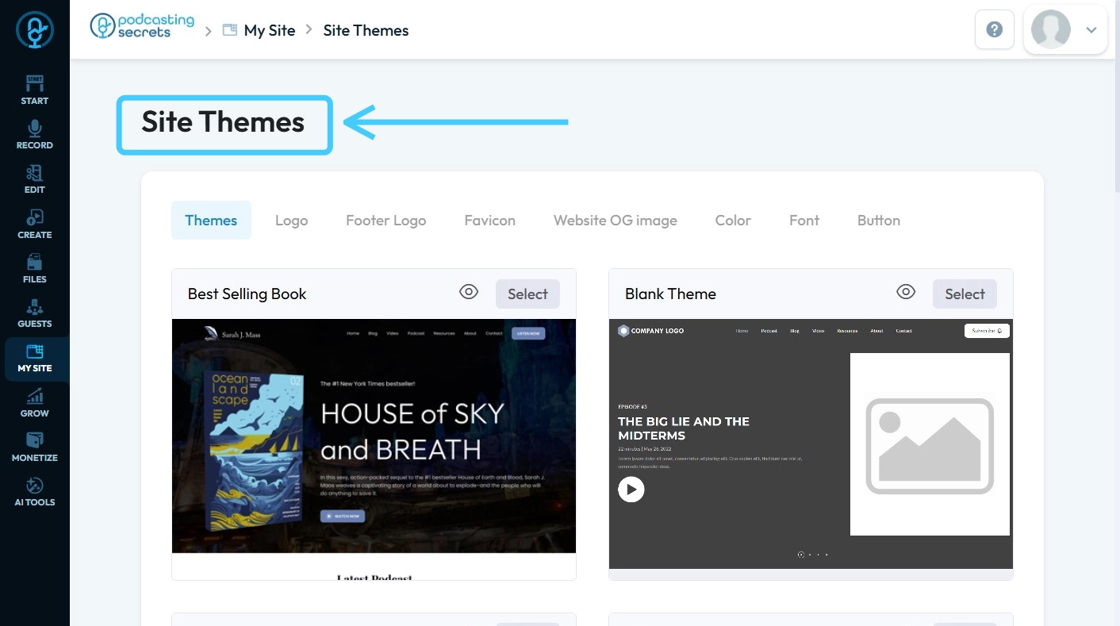Open the Monetize section
Viewport: 1120px width, 626px height.
coord(34,447)
